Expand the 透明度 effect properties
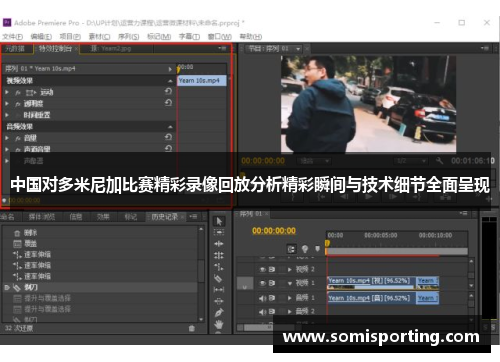500x362 pixels. (x=7, y=104)
